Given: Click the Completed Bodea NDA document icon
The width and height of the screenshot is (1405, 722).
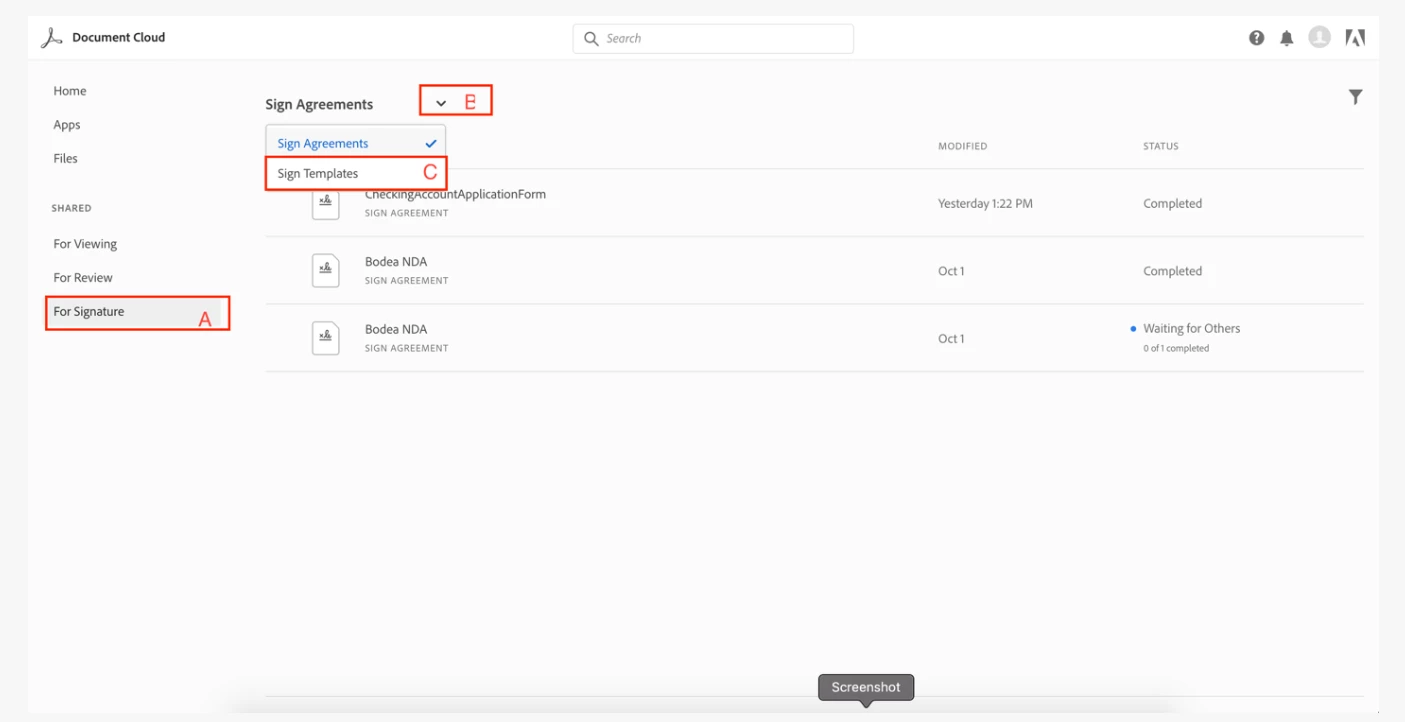Looking at the screenshot, I should pyautogui.click(x=325, y=271).
